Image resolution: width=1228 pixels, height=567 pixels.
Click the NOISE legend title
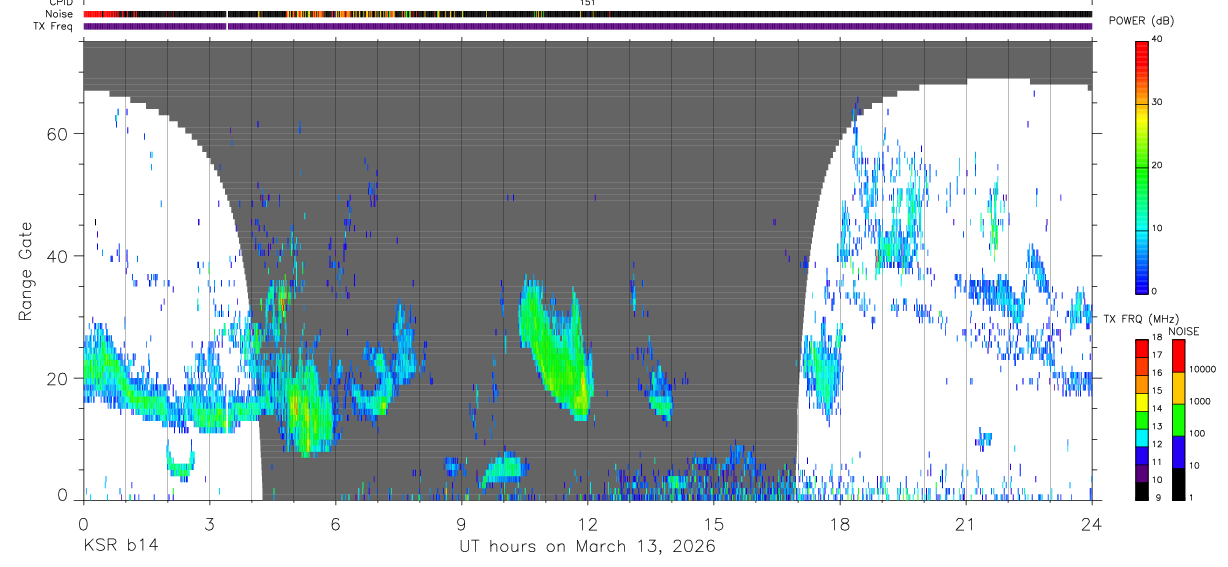[x=1183, y=331]
